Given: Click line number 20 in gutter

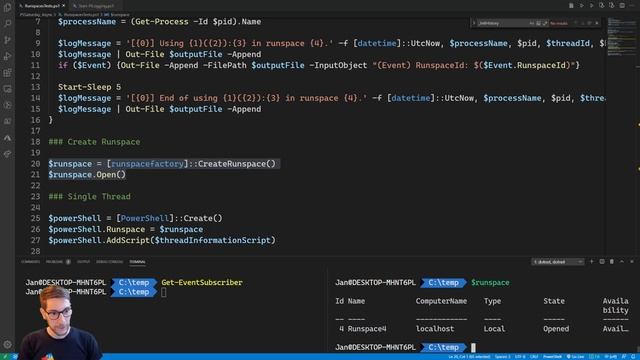Looking at the screenshot, I should coord(36,164).
